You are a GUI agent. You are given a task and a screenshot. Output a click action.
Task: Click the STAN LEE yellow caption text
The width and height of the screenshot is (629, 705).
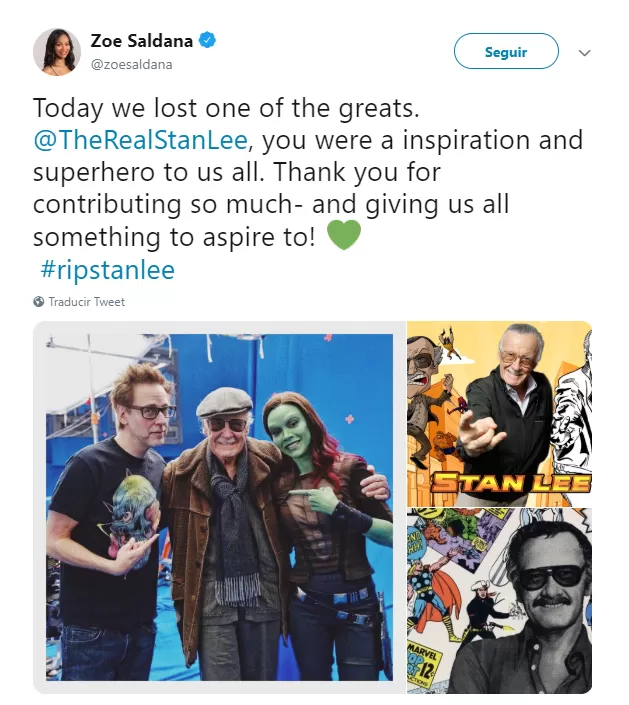tap(511, 483)
